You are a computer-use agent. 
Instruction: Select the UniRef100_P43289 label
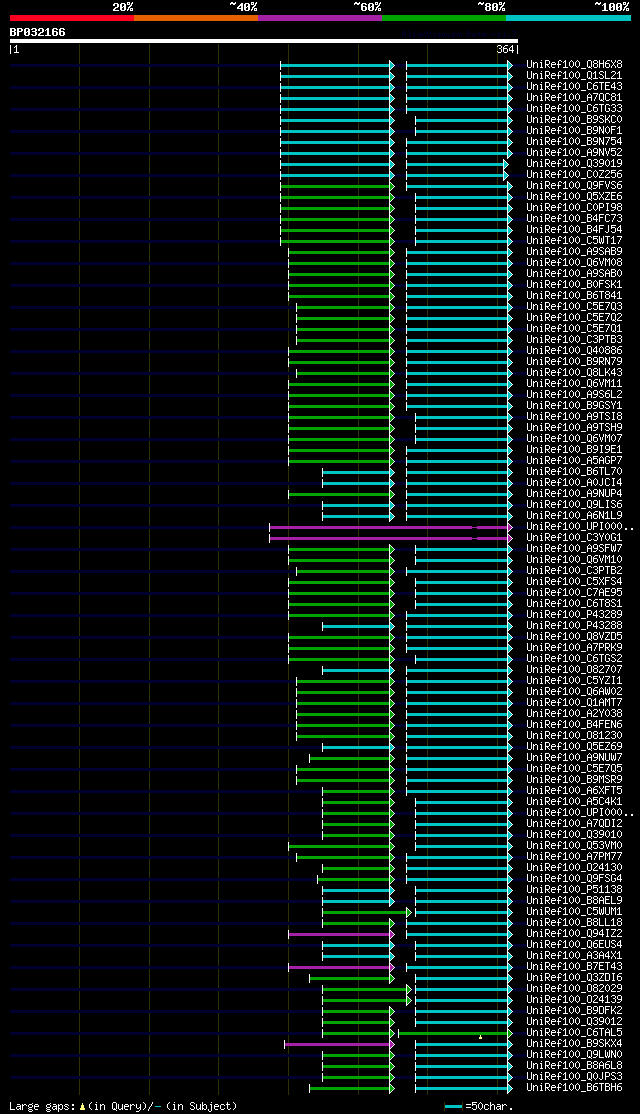575,615
